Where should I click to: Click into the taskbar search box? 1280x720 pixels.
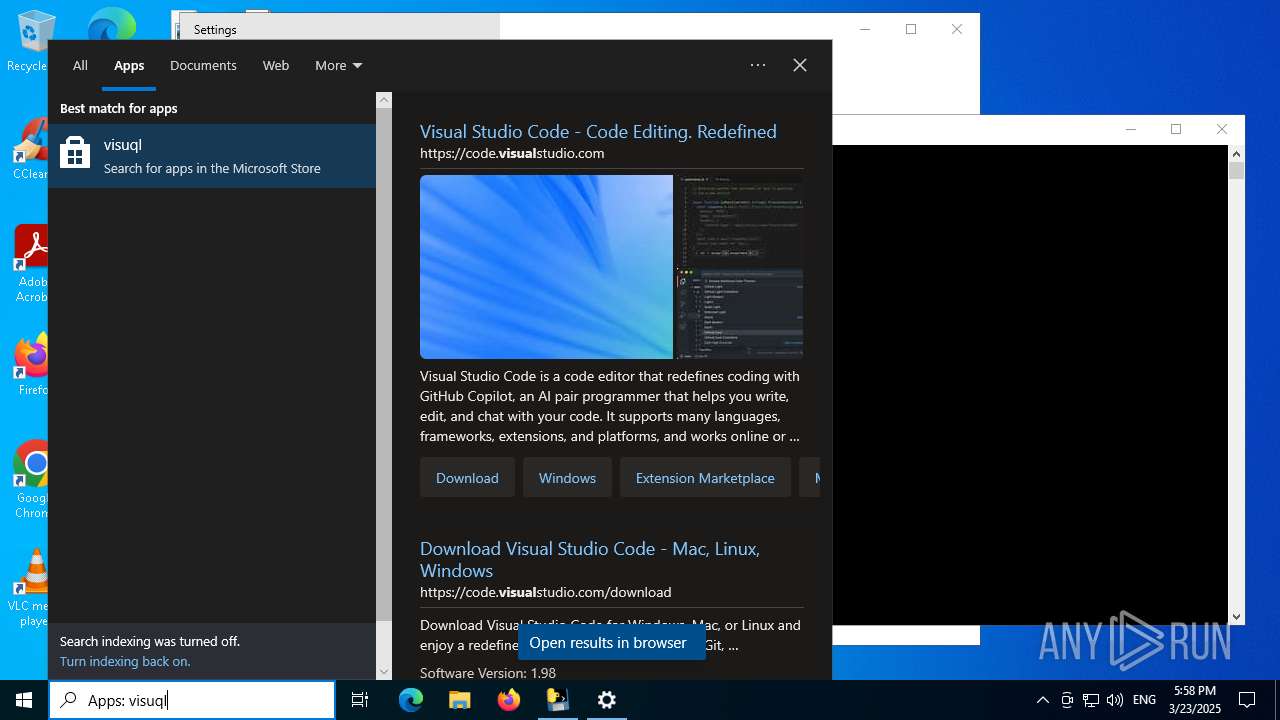[x=192, y=700]
